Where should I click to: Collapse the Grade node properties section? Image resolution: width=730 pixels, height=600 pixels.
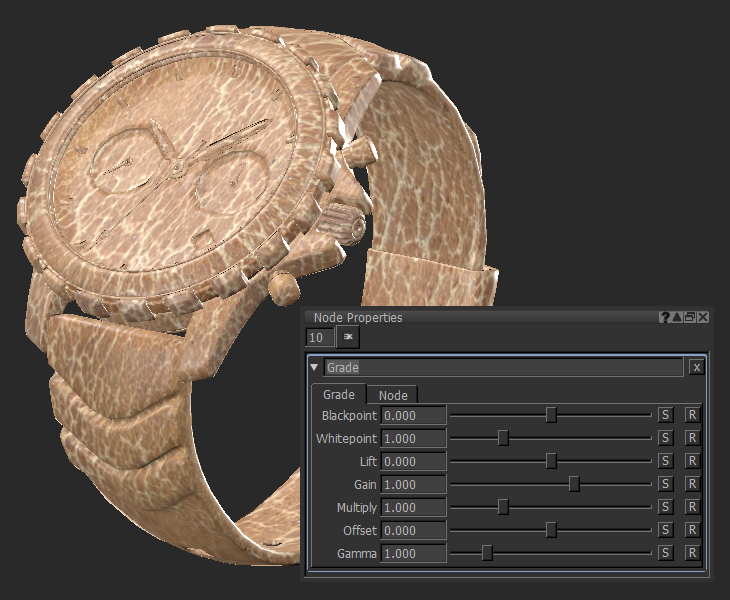[x=315, y=367]
